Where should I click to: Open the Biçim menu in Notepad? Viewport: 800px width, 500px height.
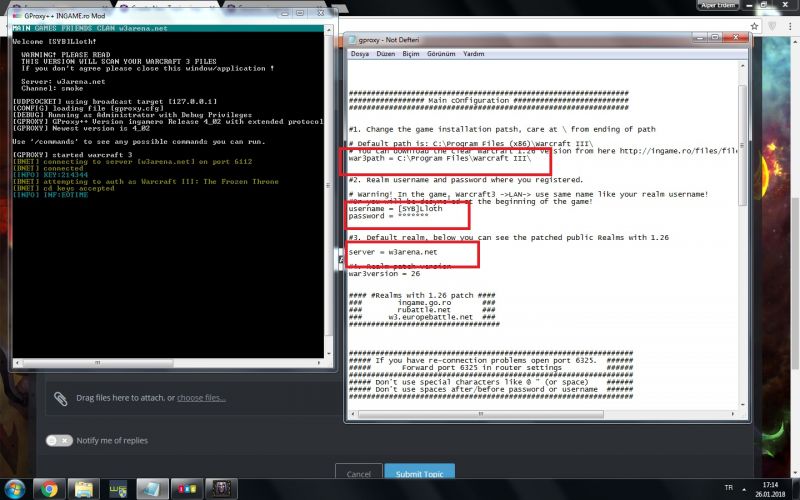[x=411, y=53]
